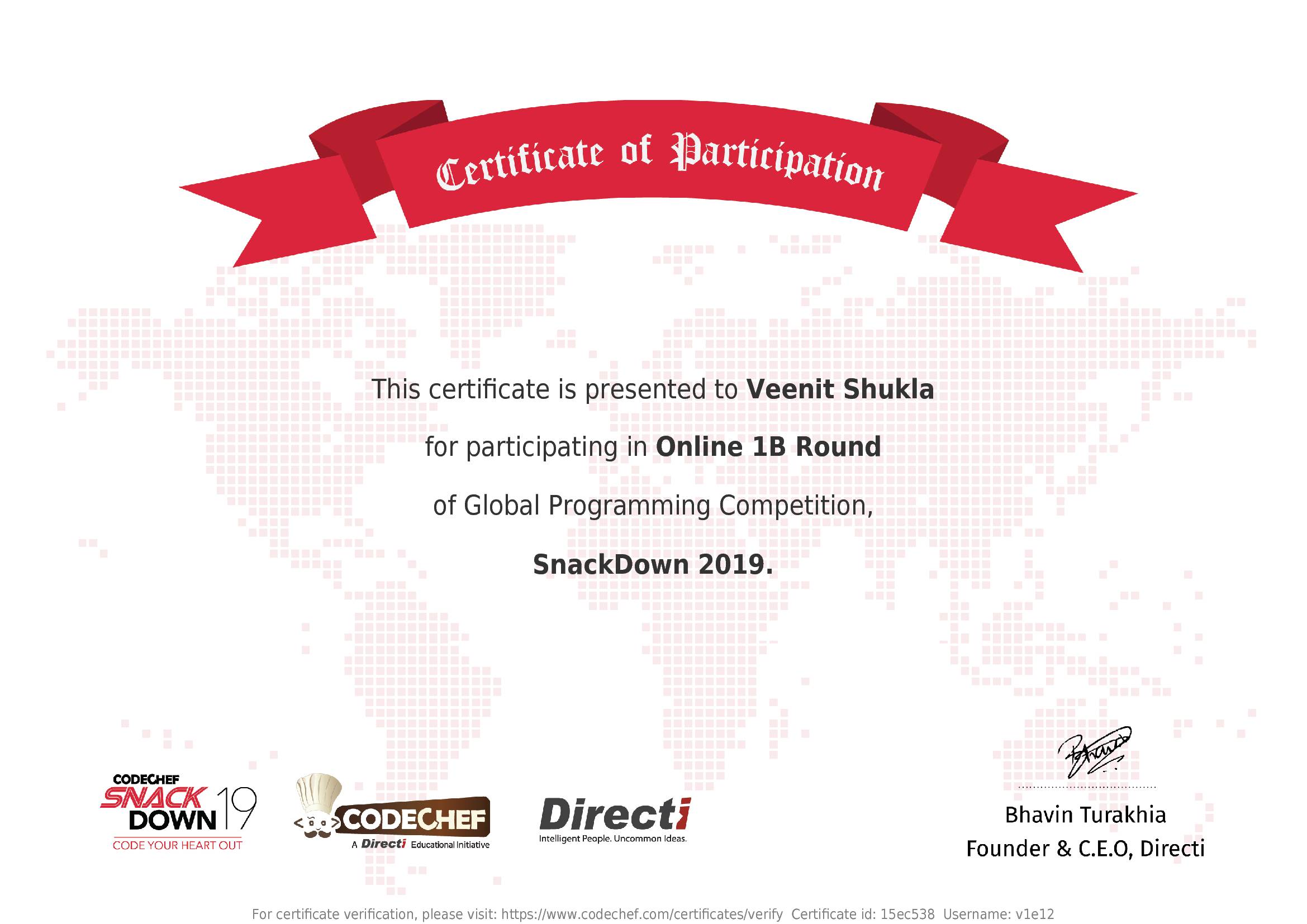1307x924 pixels.
Task: Click the mustache on the chef mascot
Action: click(317, 835)
